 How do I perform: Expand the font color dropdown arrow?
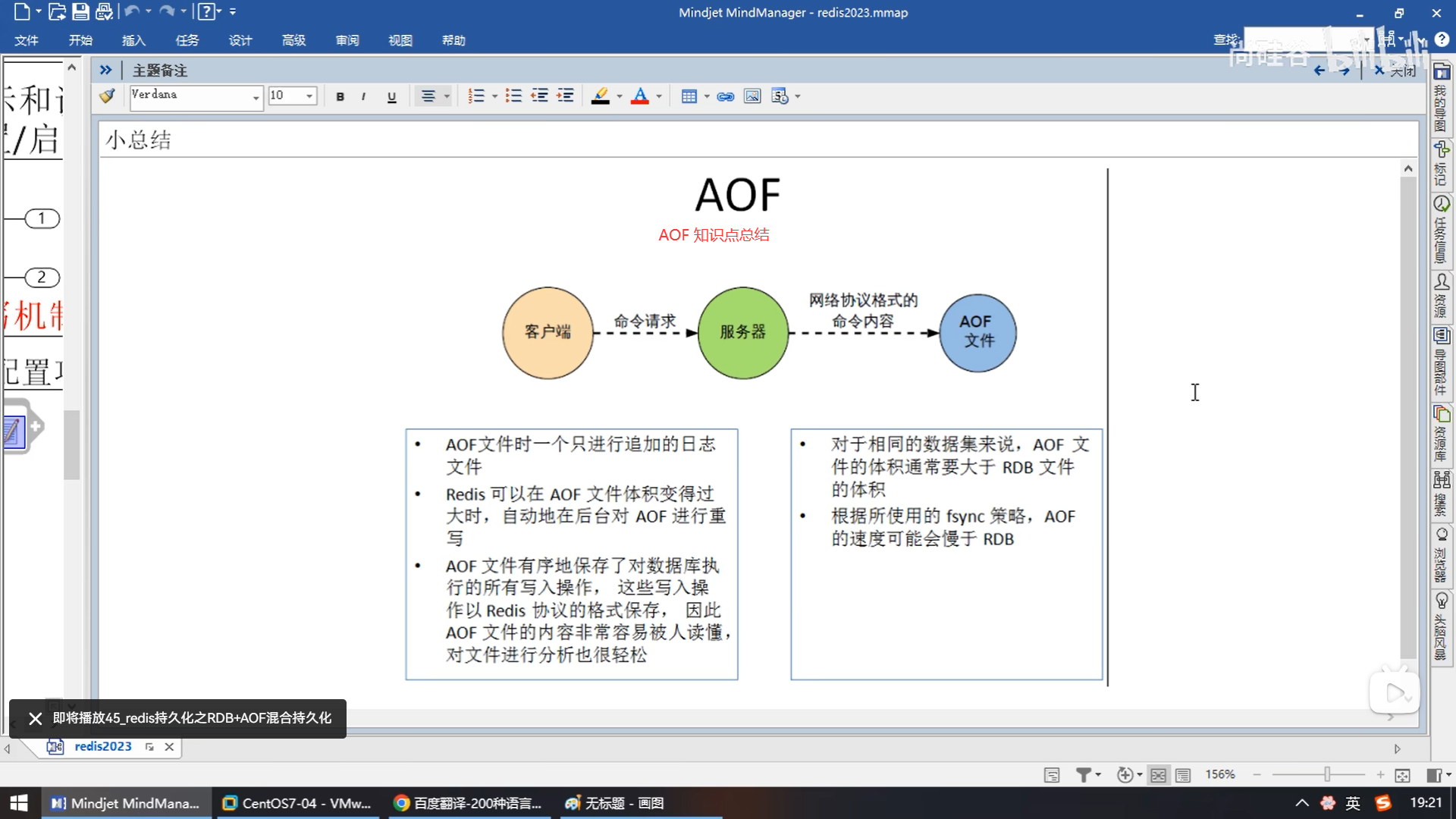(659, 96)
